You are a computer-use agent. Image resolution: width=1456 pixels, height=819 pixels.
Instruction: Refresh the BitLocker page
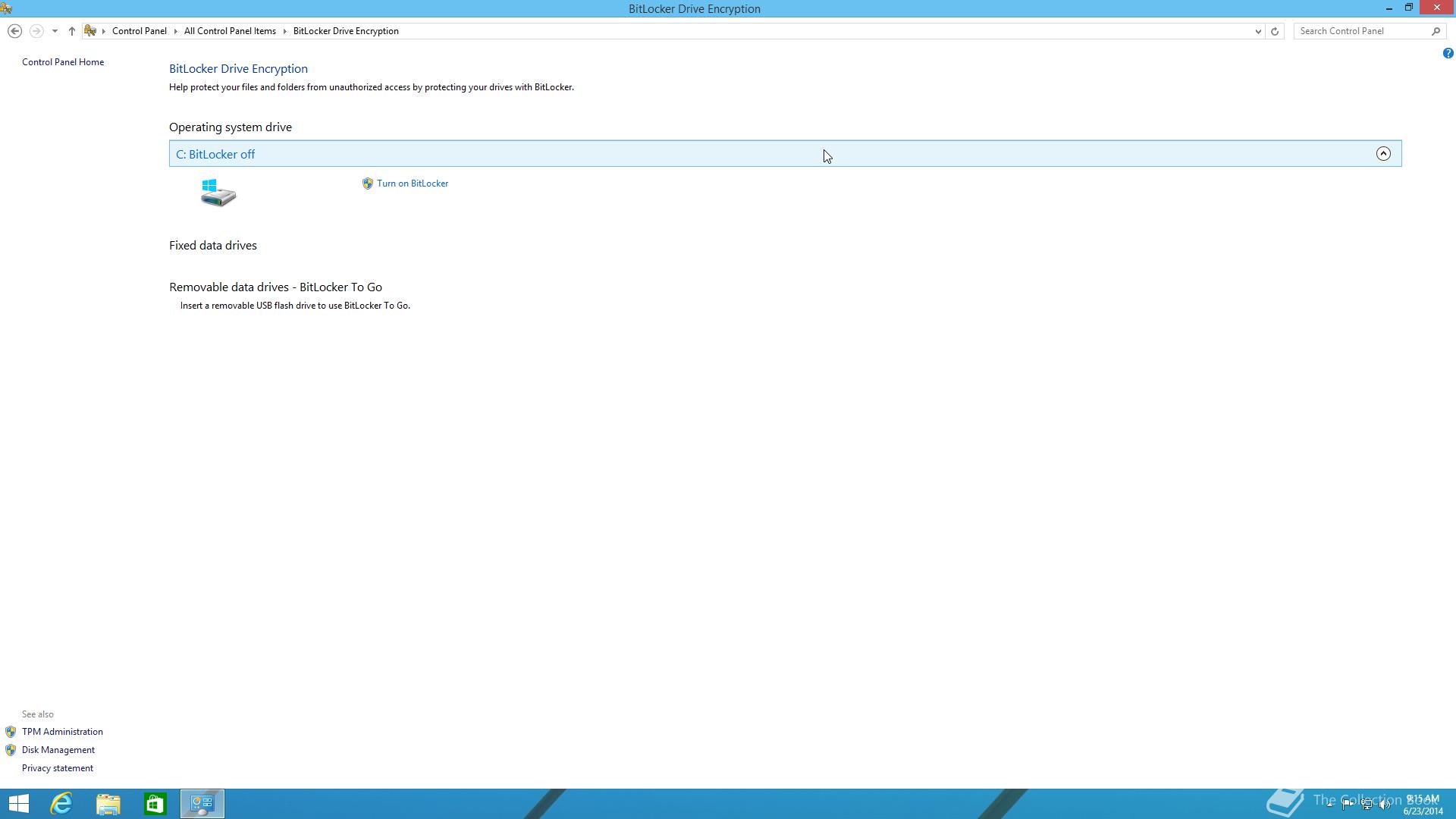pyautogui.click(x=1275, y=31)
